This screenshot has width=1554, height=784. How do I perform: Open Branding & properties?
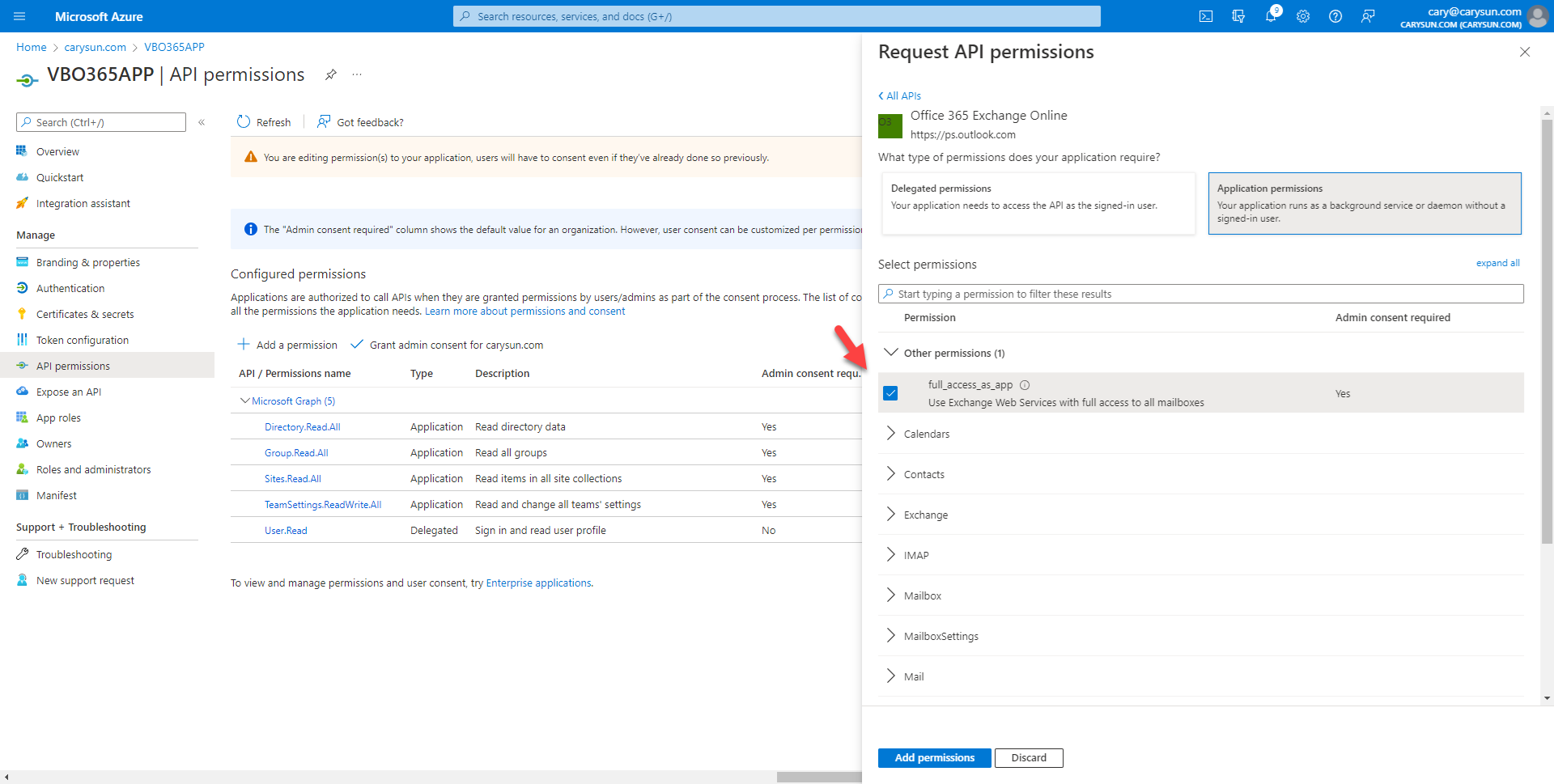point(87,262)
